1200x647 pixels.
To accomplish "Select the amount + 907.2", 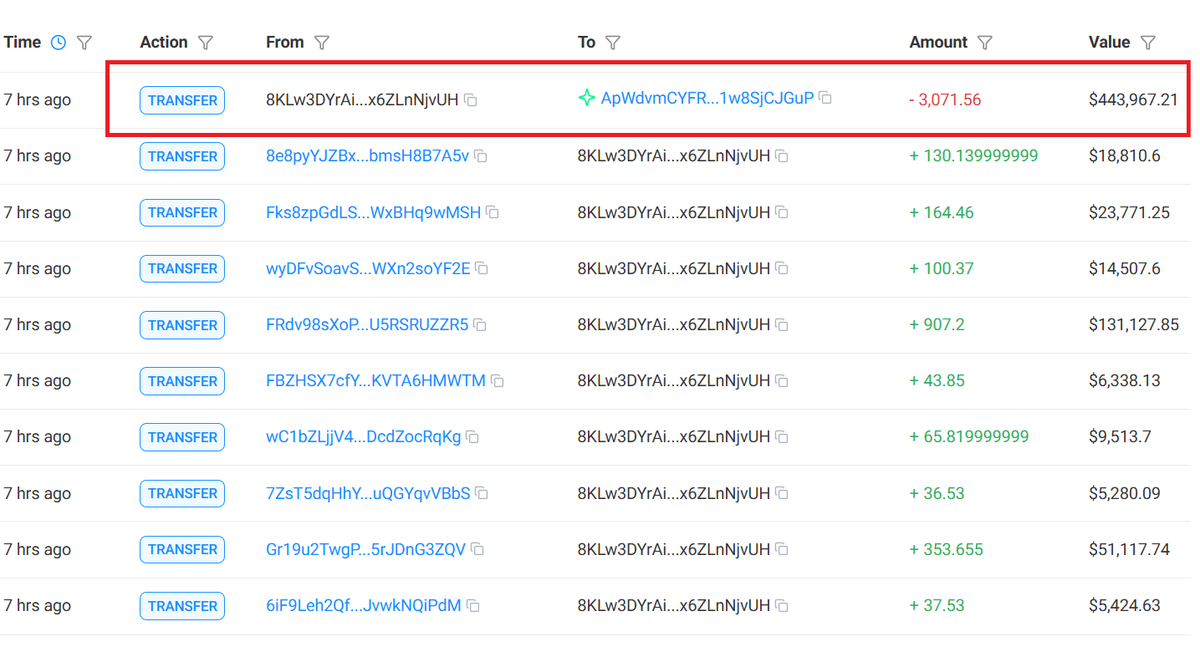I will click(937, 325).
